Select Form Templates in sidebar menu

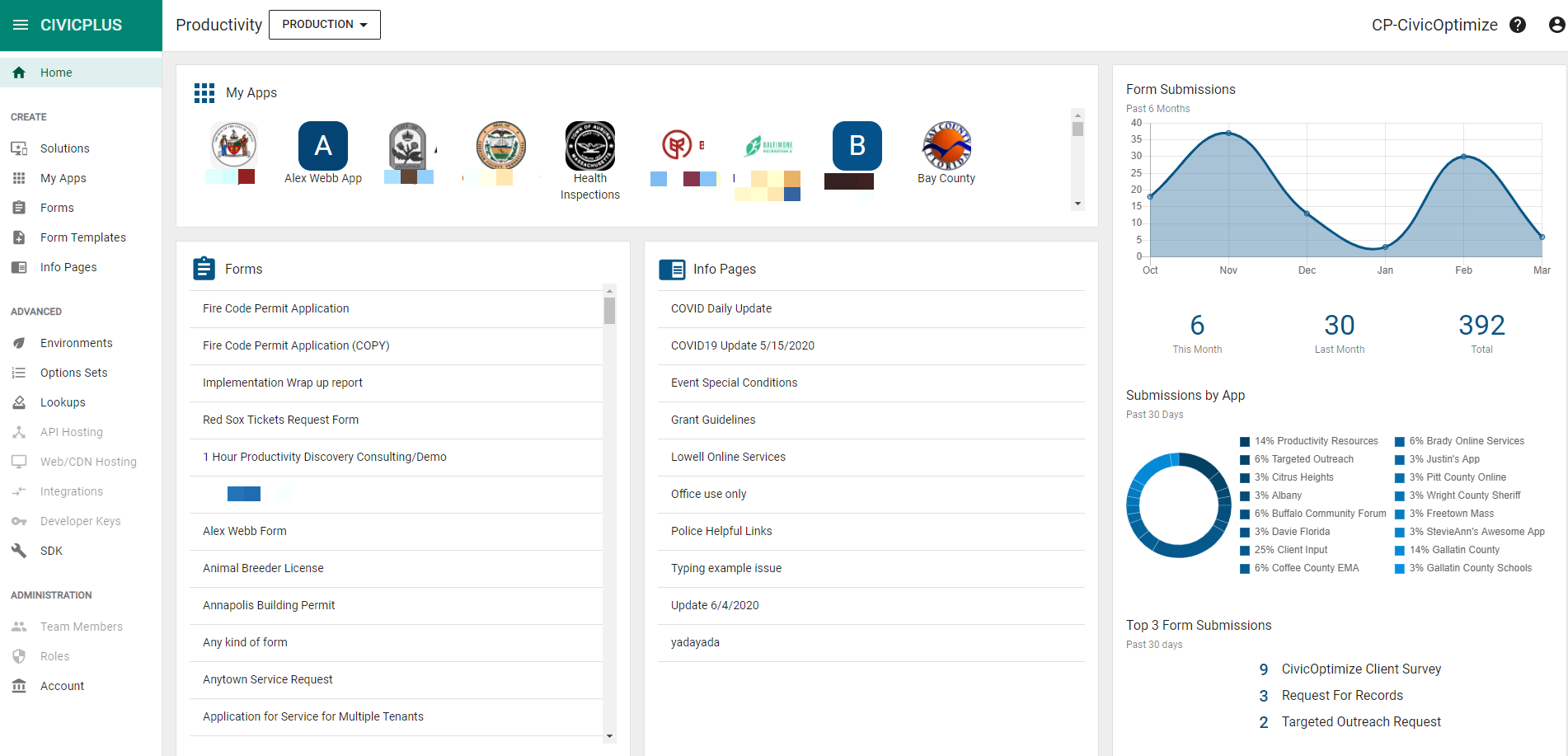coord(81,237)
